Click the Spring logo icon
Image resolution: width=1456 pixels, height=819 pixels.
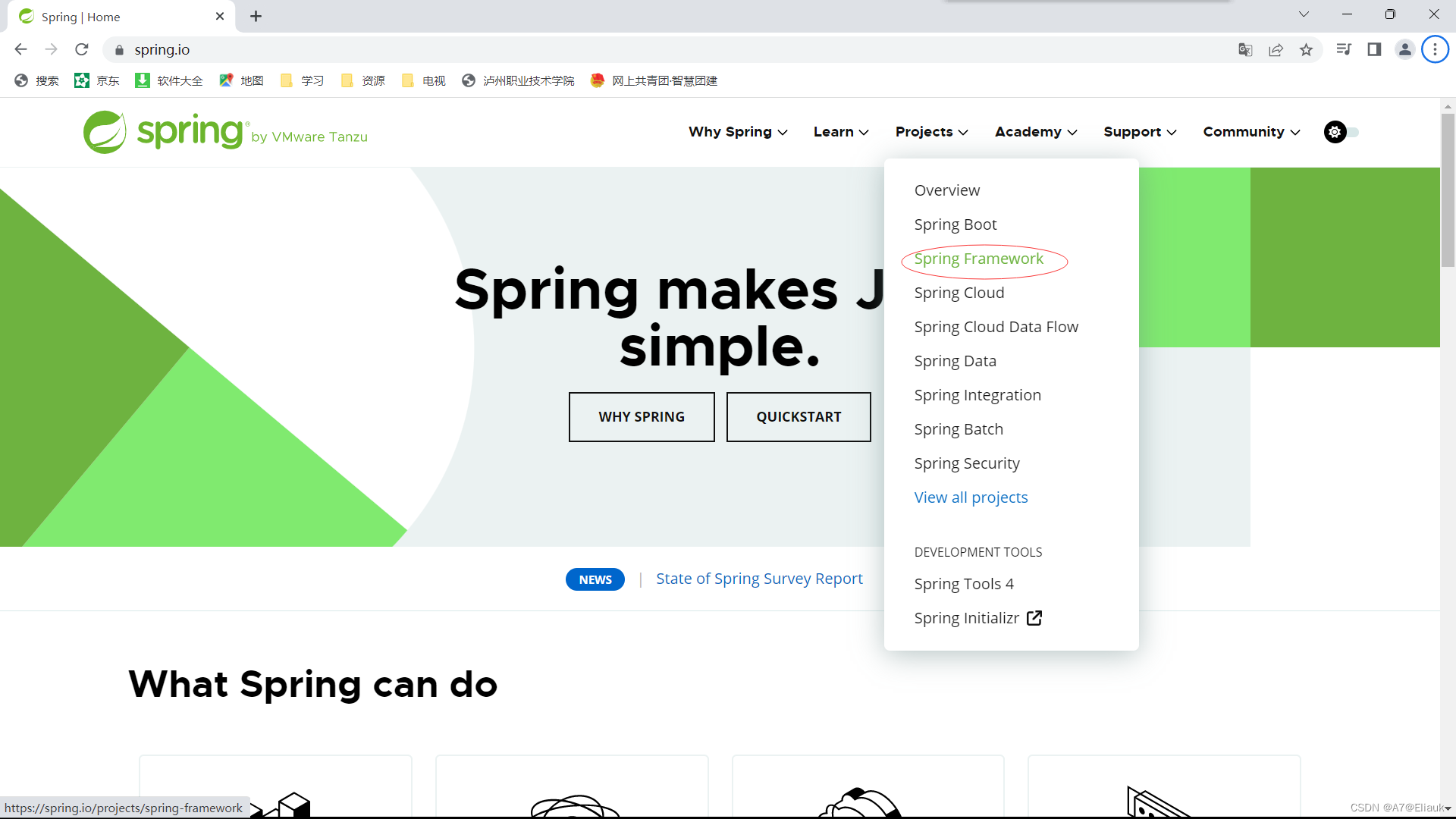[x=103, y=131]
